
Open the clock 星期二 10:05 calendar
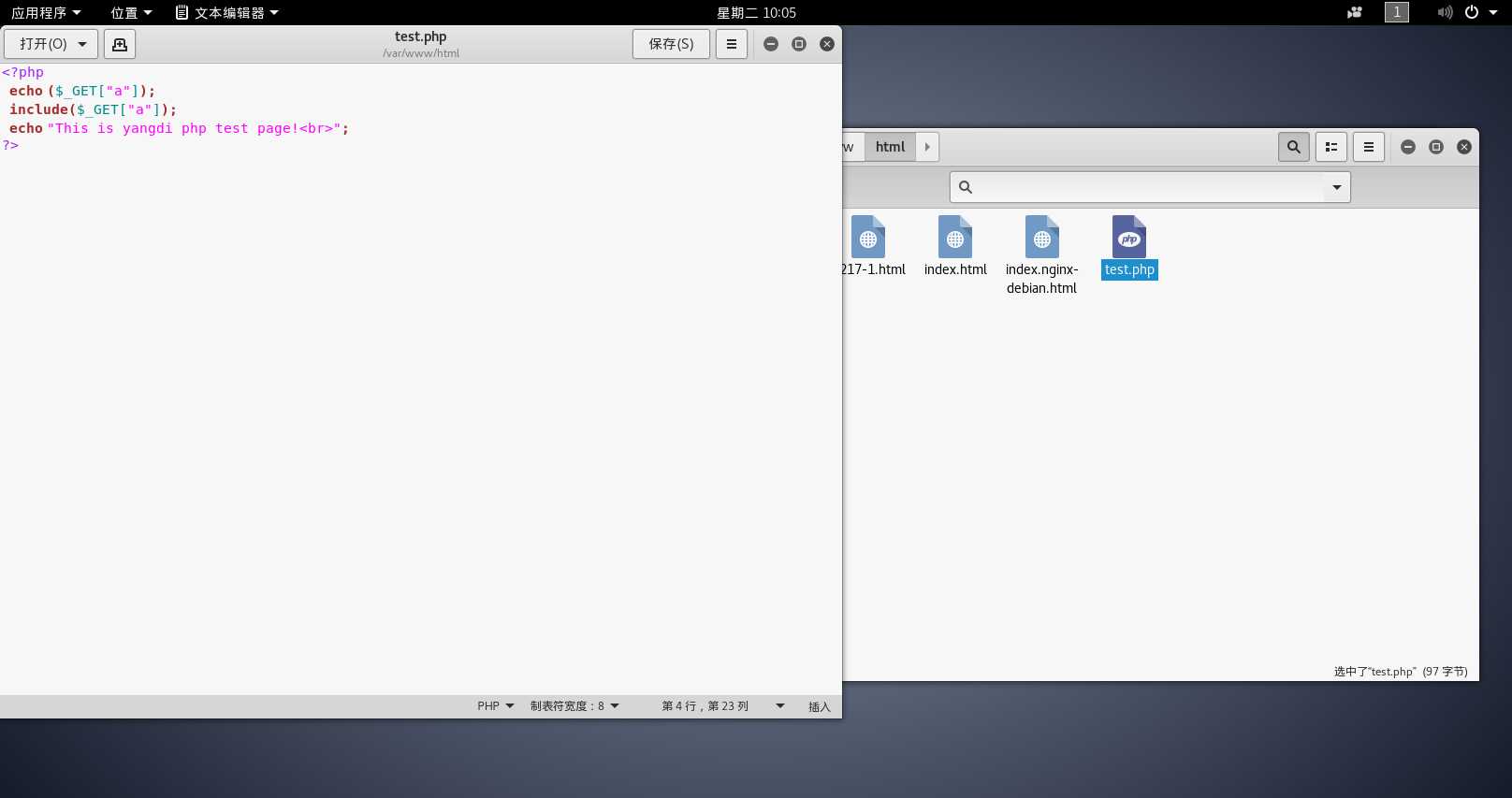point(756,12)
